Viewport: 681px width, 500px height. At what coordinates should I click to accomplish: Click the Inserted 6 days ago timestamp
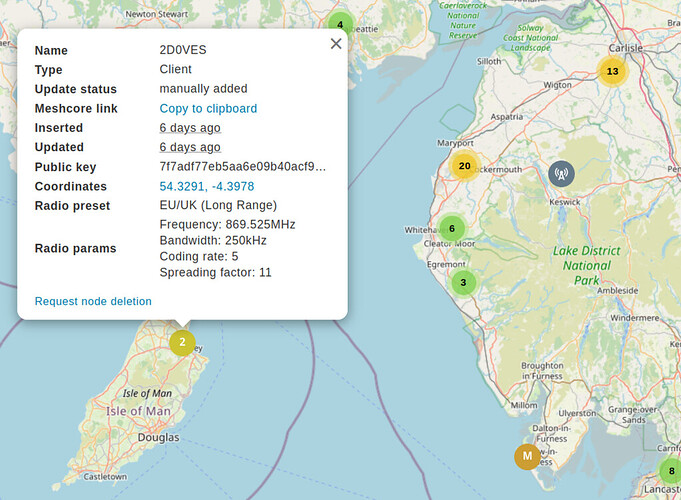(190, 128)
